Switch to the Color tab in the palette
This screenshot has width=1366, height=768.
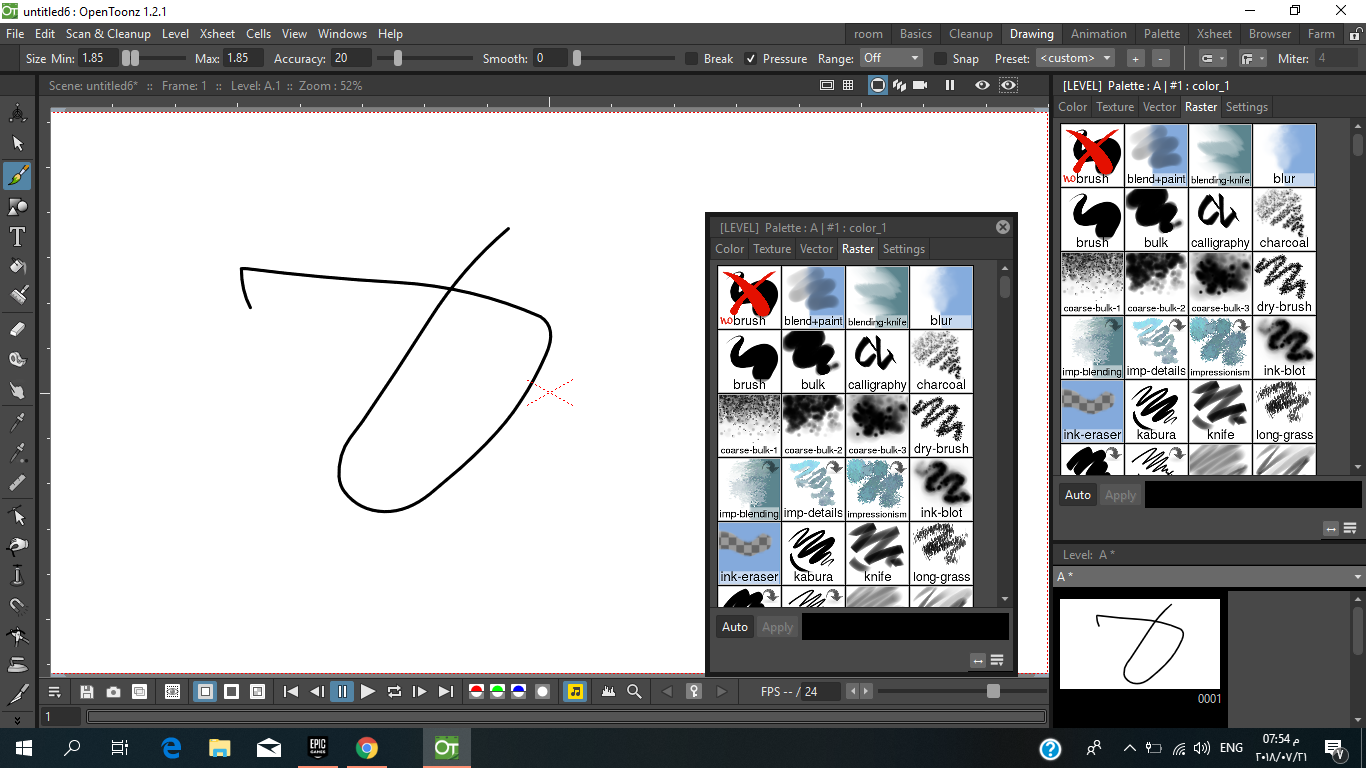tap(729, 249)
